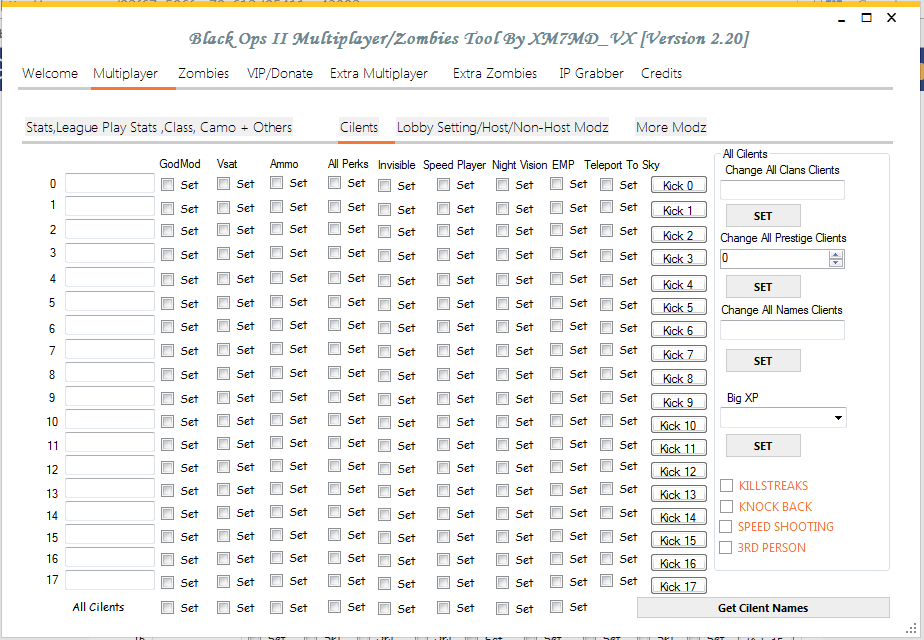Kick client 7
This screenshot has width=924, height=640.
coord(678,355)
